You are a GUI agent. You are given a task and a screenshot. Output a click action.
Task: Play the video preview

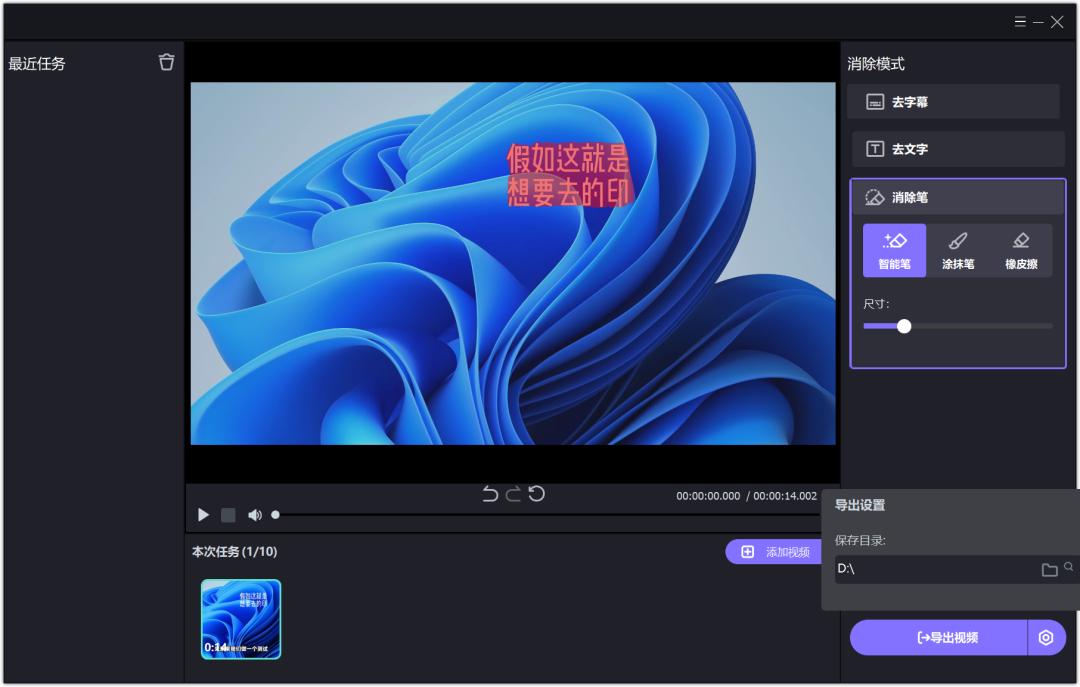coord(203,515)
